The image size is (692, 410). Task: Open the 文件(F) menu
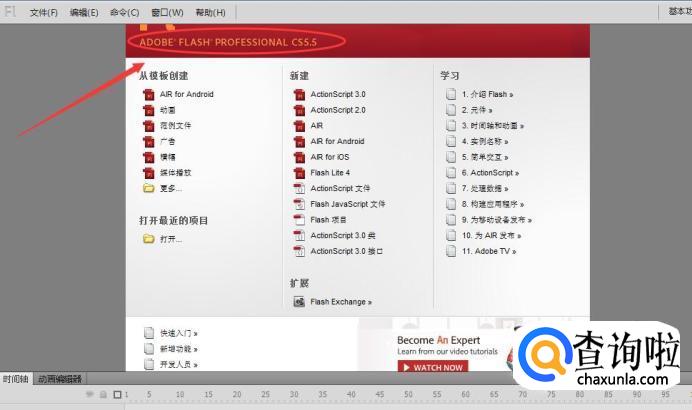(x=44, y=12)
